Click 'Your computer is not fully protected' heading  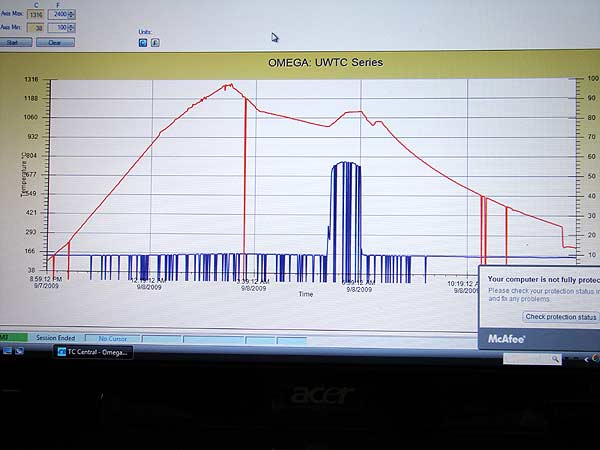click(x=543, y=279)
